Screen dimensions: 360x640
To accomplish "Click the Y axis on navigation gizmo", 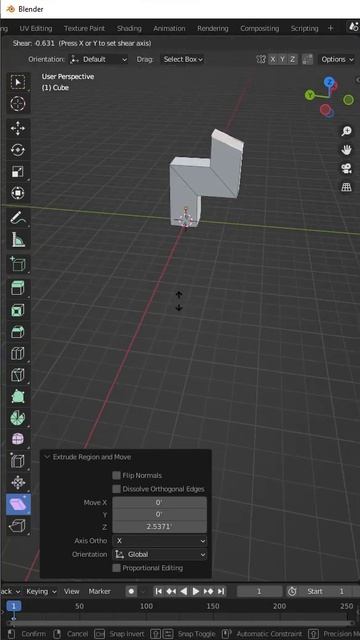I will pyautogui.click(x=310, y=95).
